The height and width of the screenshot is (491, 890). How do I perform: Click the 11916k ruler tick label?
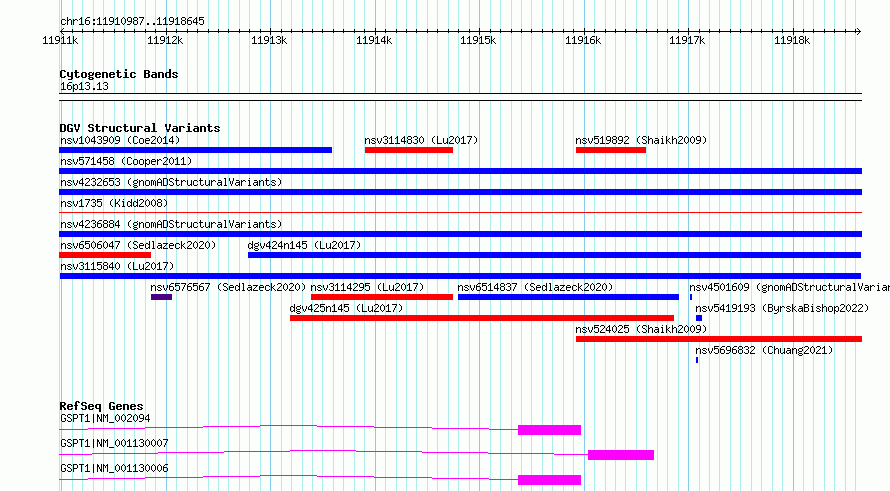[583, 40]
